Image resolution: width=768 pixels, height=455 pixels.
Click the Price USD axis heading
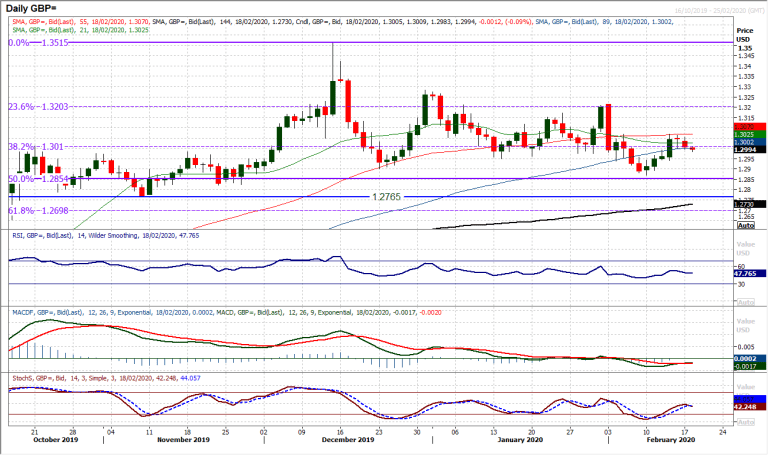click(x=744, y=35)
